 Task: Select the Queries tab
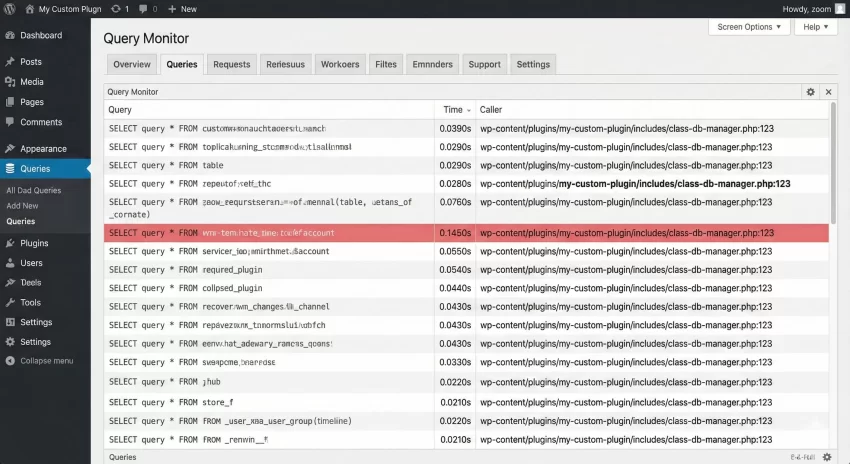tap(182, 64)
